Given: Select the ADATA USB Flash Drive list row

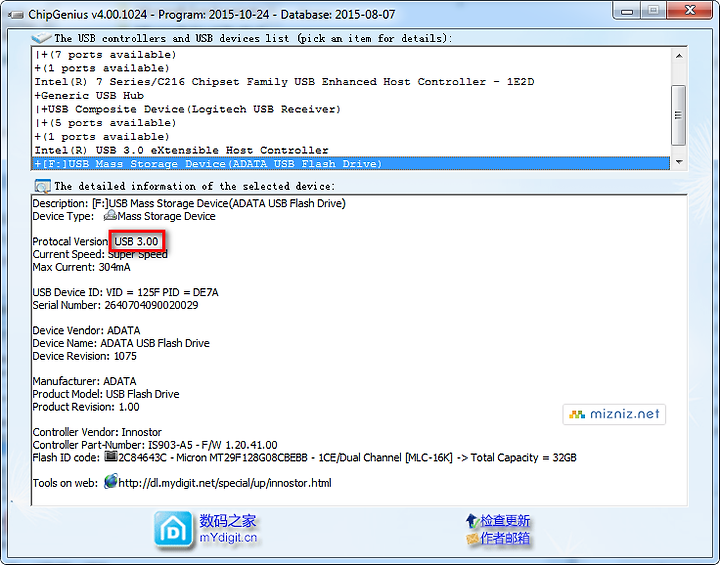Looking at the screenshot, I should pyautogui.click(x=351, y=164).
